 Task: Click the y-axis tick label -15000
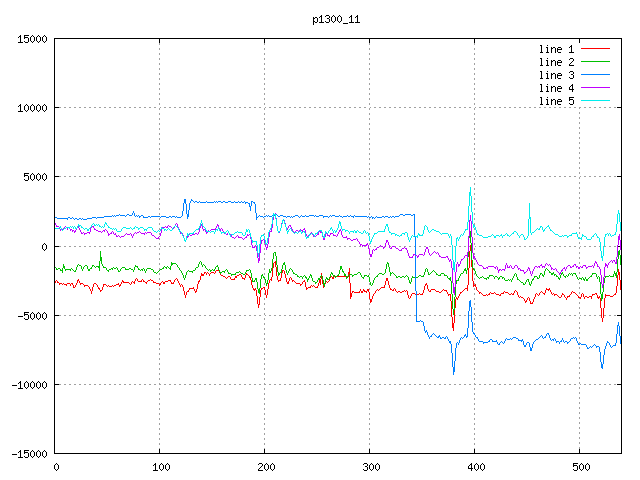coord(27,453)
